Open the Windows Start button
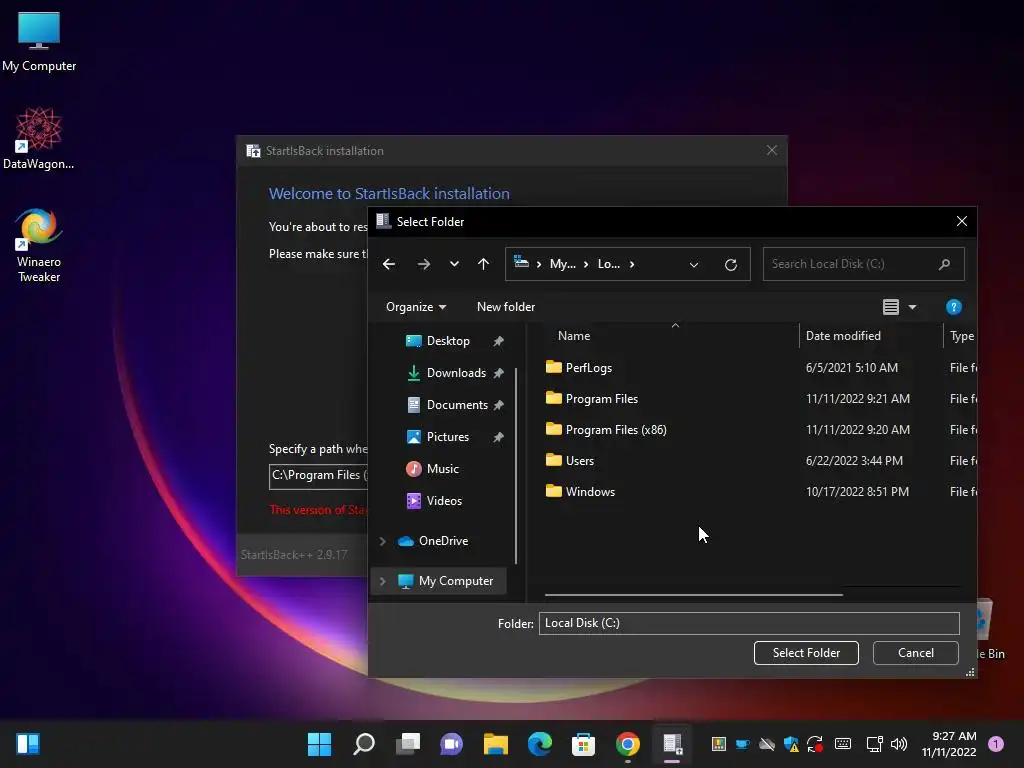The width and height of the screenshot is (1024, 768). coord(319,744)
